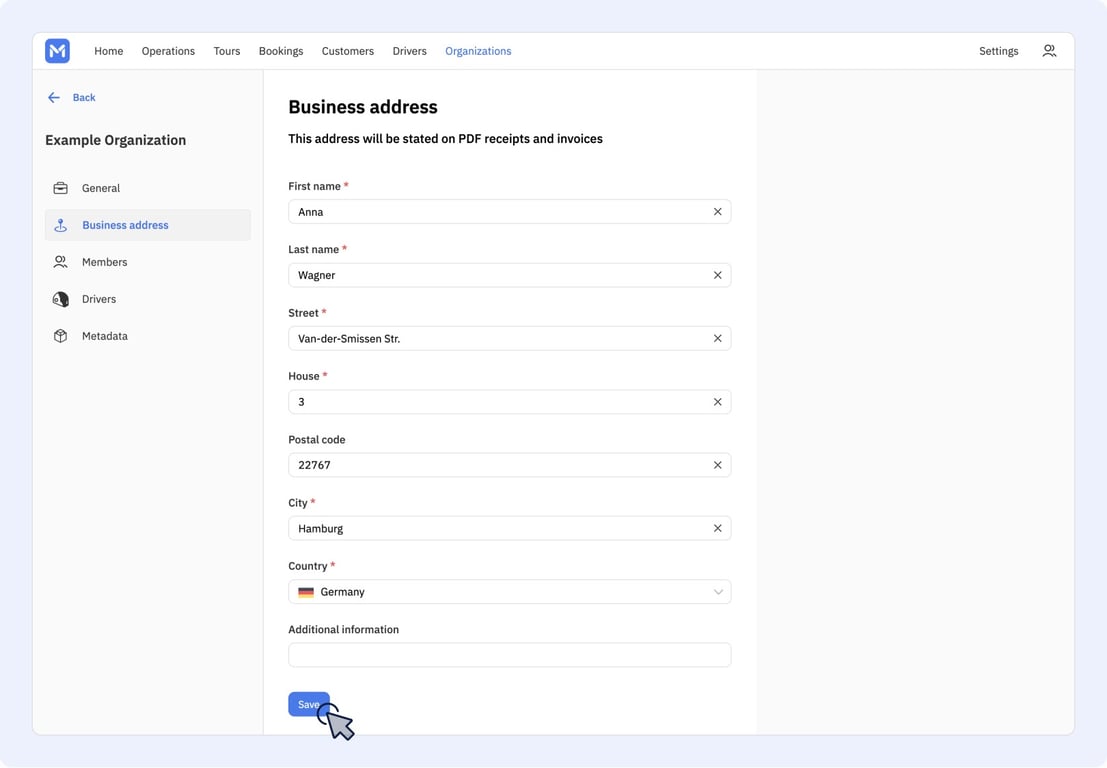Open the Country select showing Germany
1107x768 pixels.
coord(510,592)
